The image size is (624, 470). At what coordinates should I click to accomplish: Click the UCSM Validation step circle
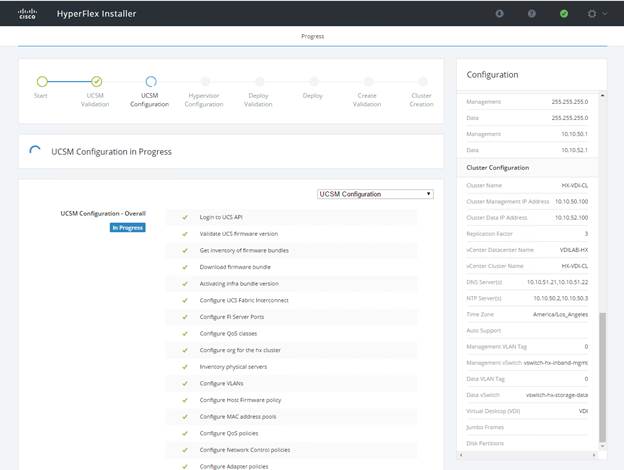pos(96,82)
